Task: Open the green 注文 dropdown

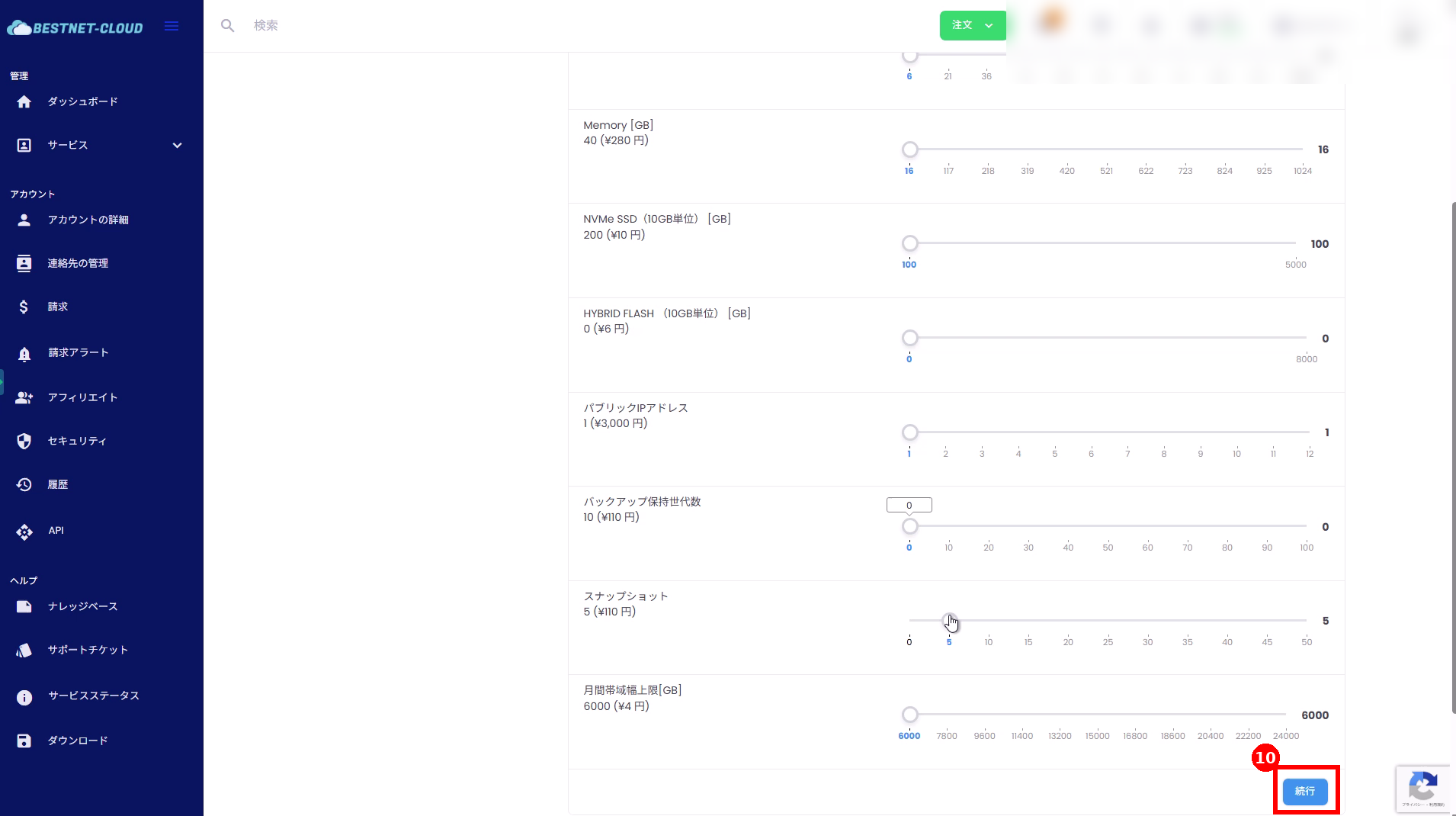Action: [x=972, y=25]
